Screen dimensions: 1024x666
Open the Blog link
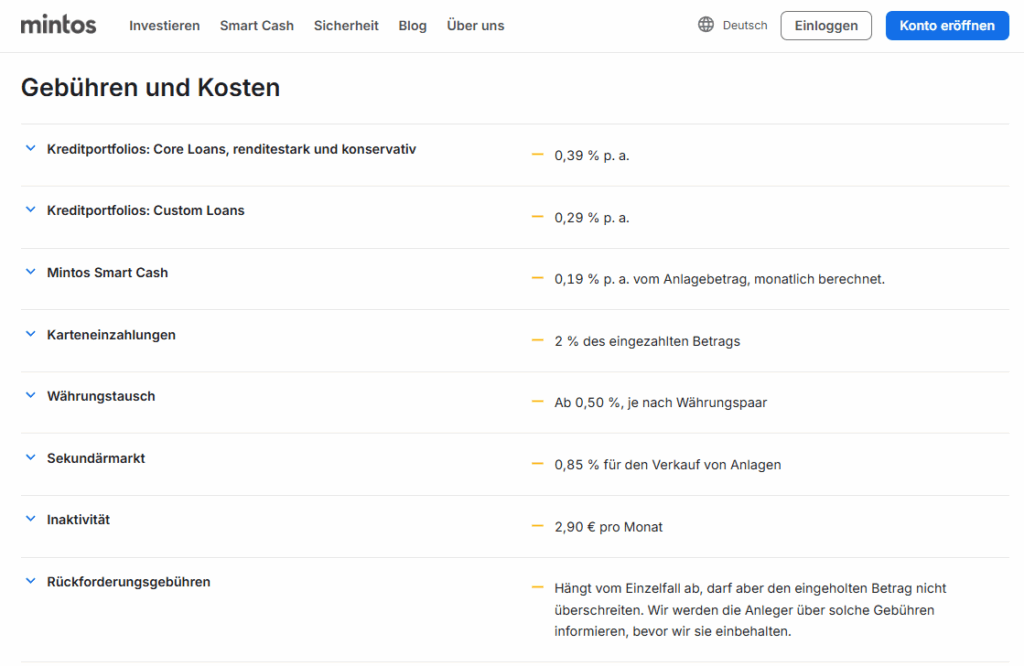pos(412,26)
